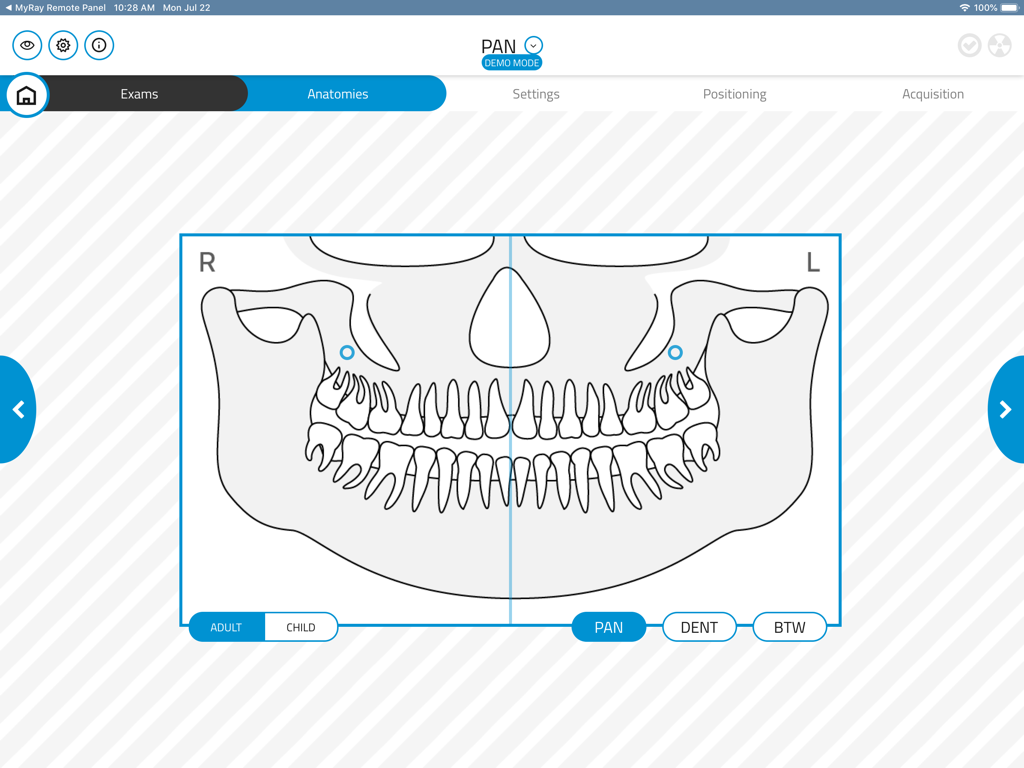The image size is (1024, 768).
Task: Expand the right side panel arrow
Action: pos(1005,410)
